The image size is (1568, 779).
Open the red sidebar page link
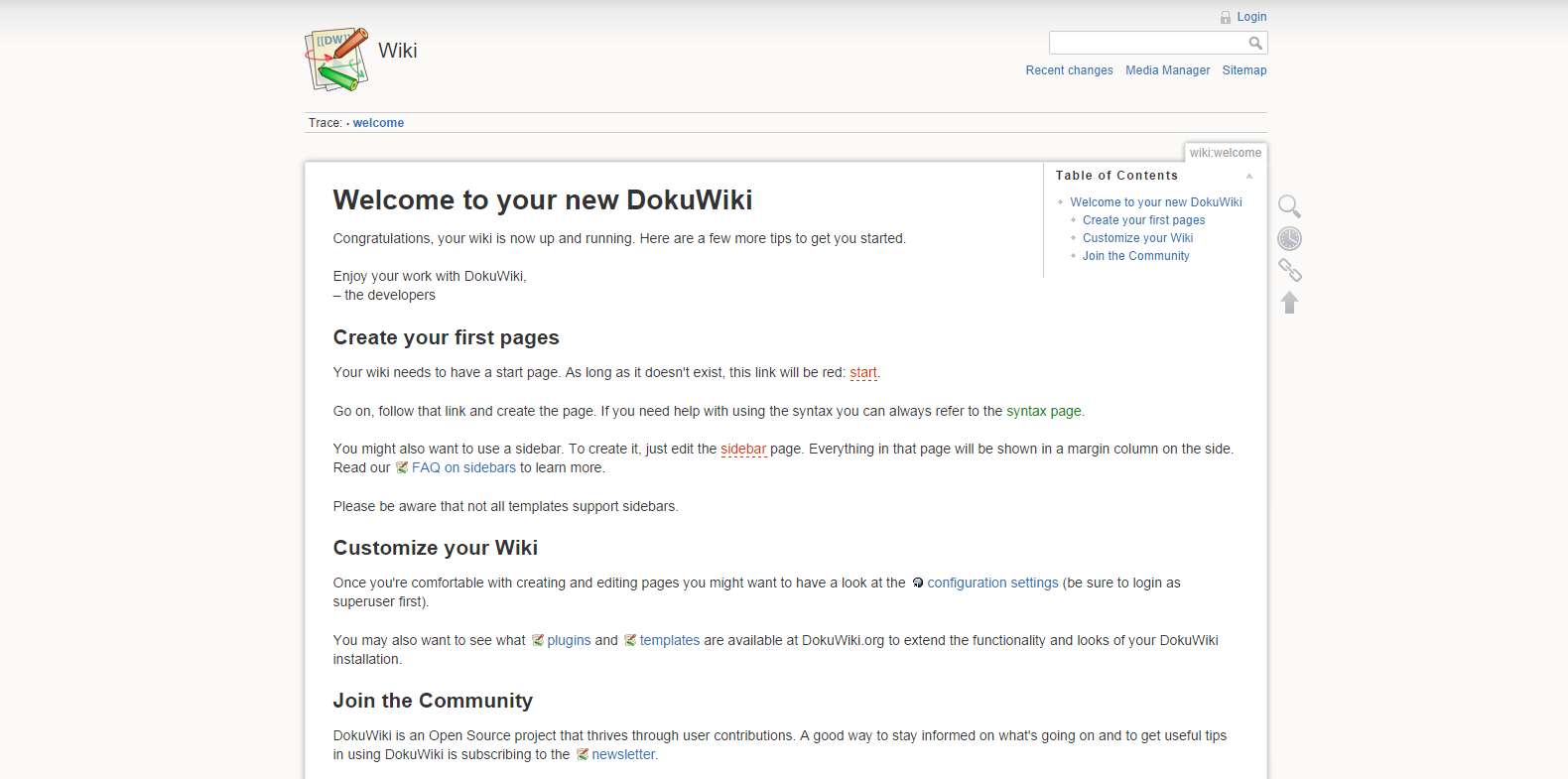point(743,449)
